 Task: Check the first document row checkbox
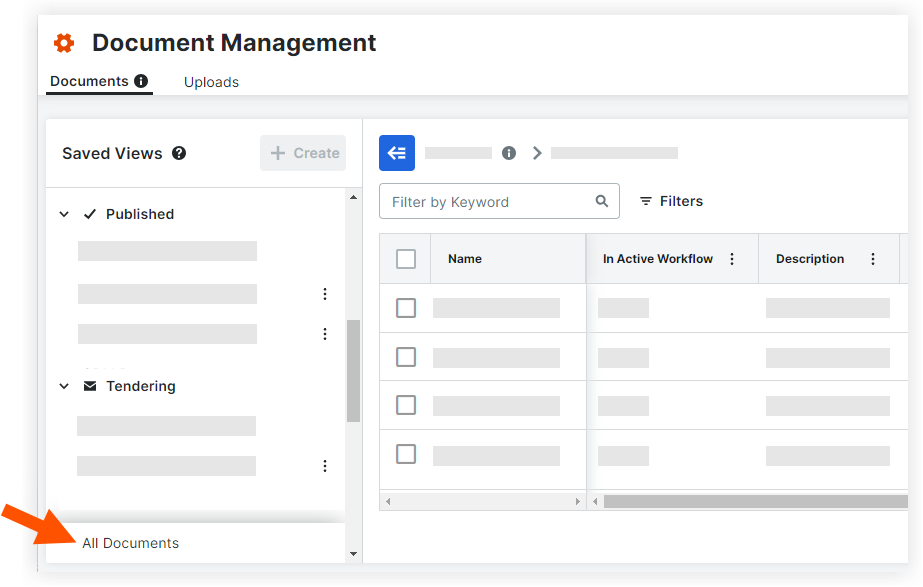(x=406, y=307)
